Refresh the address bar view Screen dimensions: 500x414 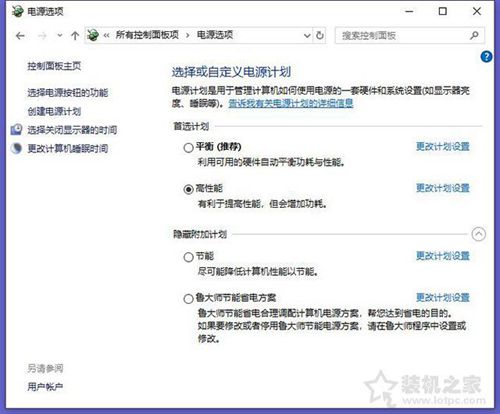coord(320,35)
